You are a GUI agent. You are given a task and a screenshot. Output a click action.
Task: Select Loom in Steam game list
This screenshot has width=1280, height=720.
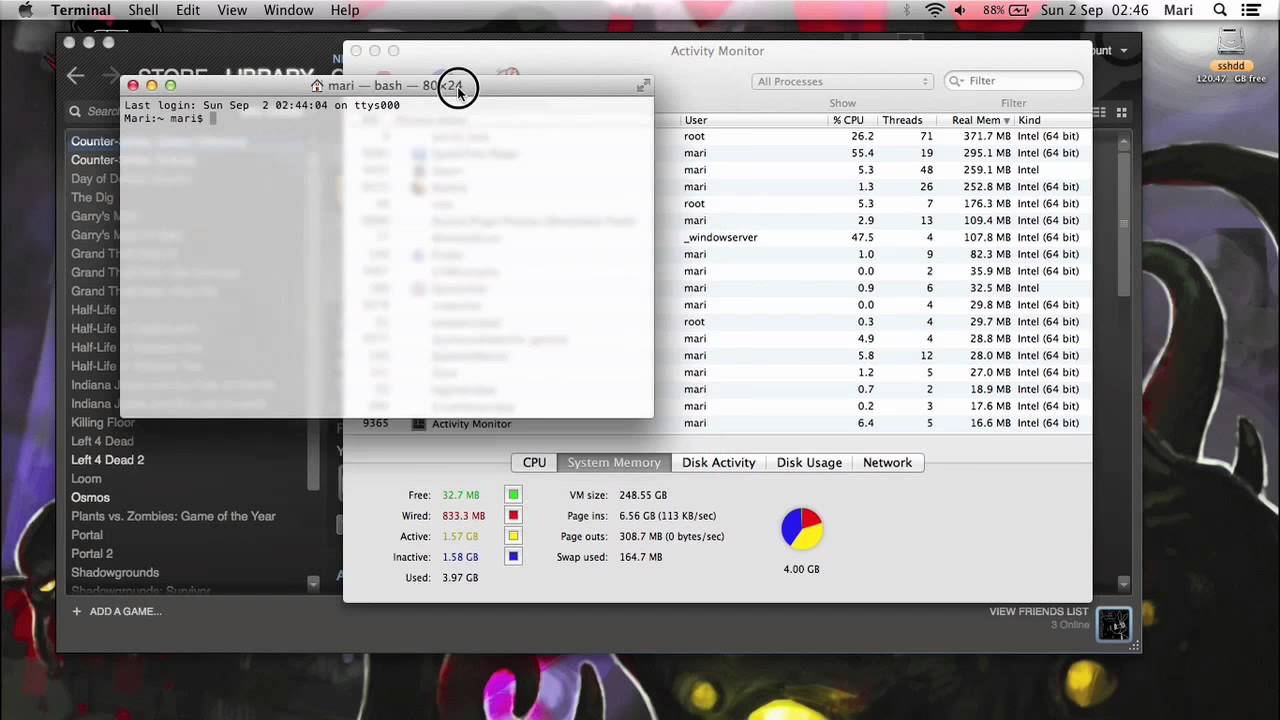[86, 479]
